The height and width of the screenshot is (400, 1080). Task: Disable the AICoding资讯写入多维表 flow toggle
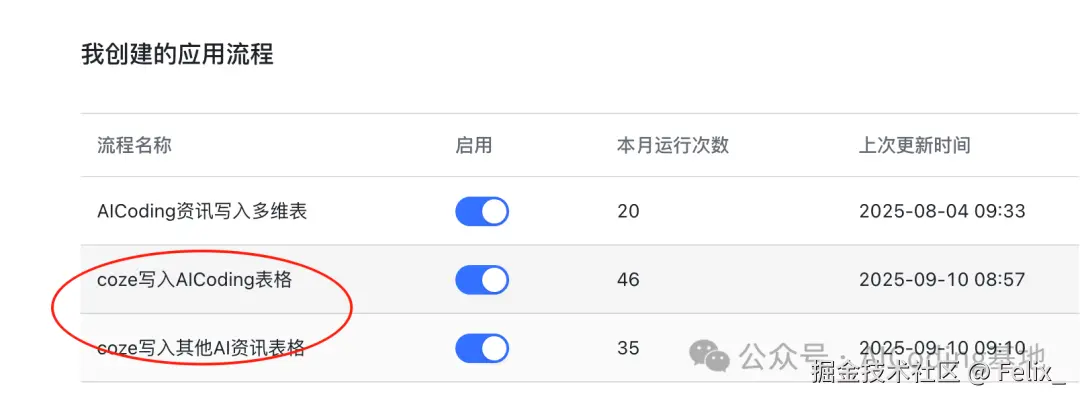coord(482,211)
